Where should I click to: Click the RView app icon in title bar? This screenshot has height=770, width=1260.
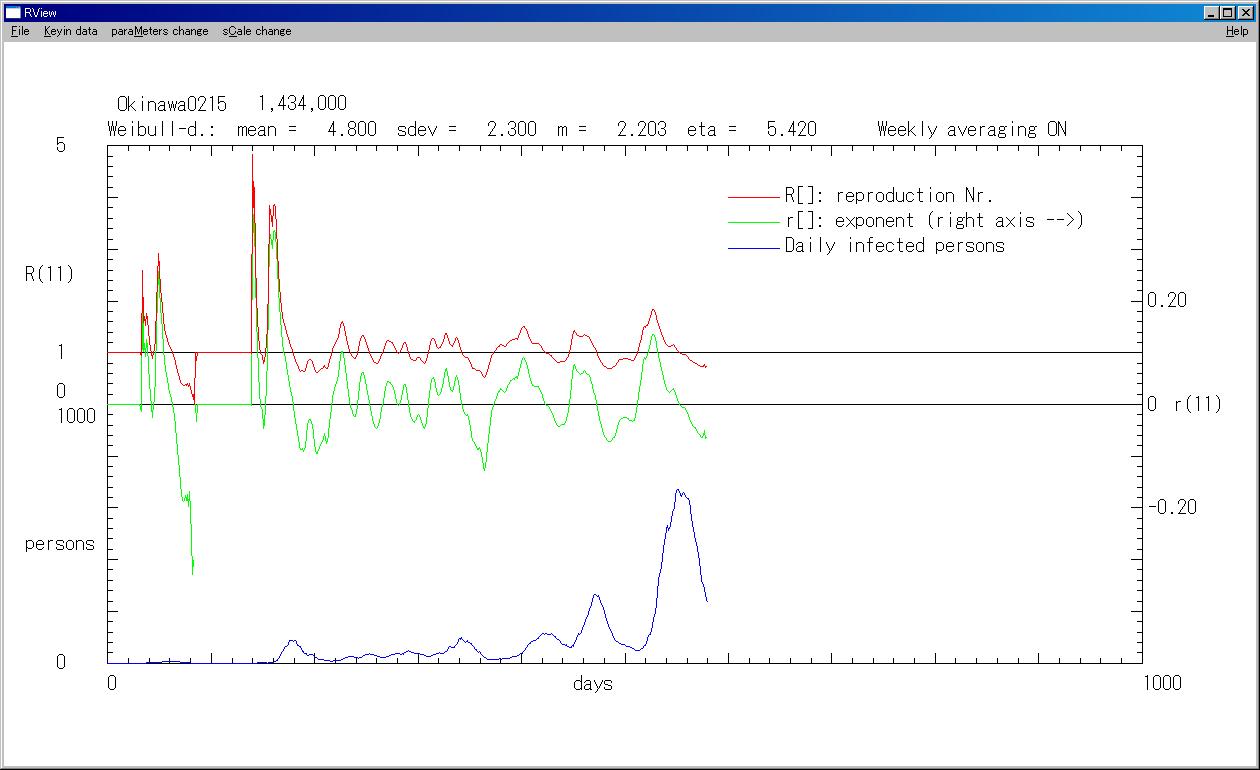(13, 13)
